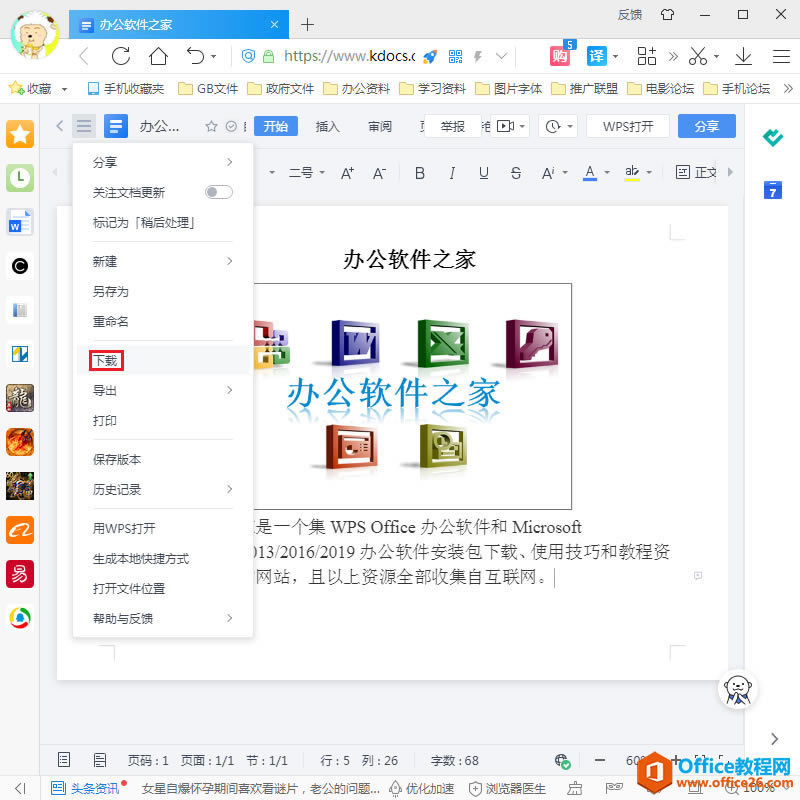Click the browser refresh icon
Screen dimensions: 800x800
click(121, 56)
